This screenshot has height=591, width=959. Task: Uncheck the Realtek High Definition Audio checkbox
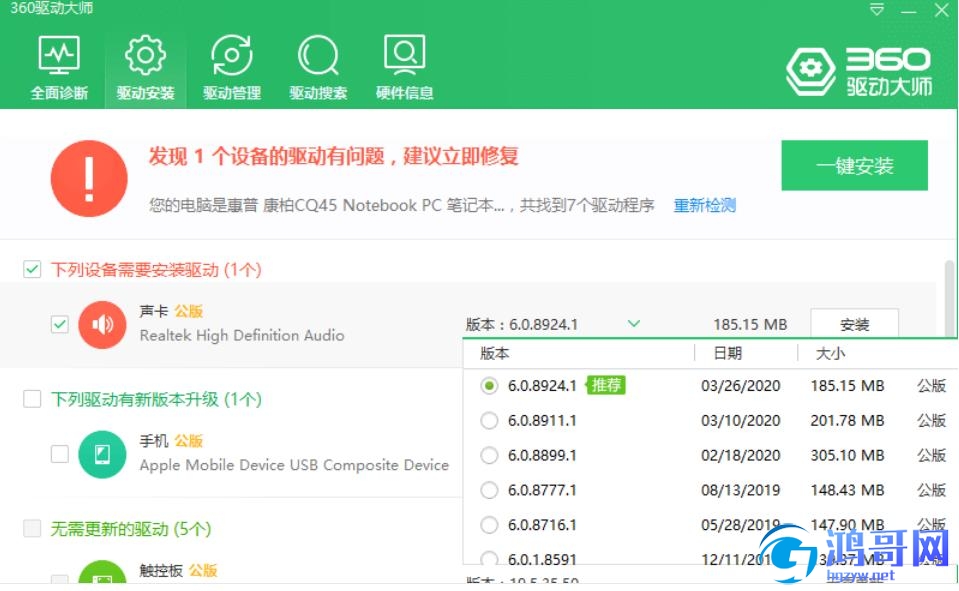(59, 324)
